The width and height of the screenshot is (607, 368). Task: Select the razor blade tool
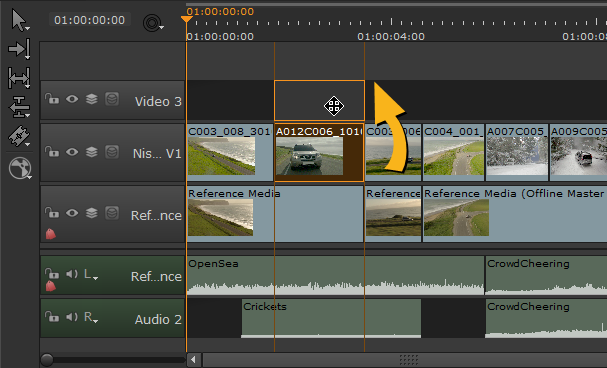[19, 136]
